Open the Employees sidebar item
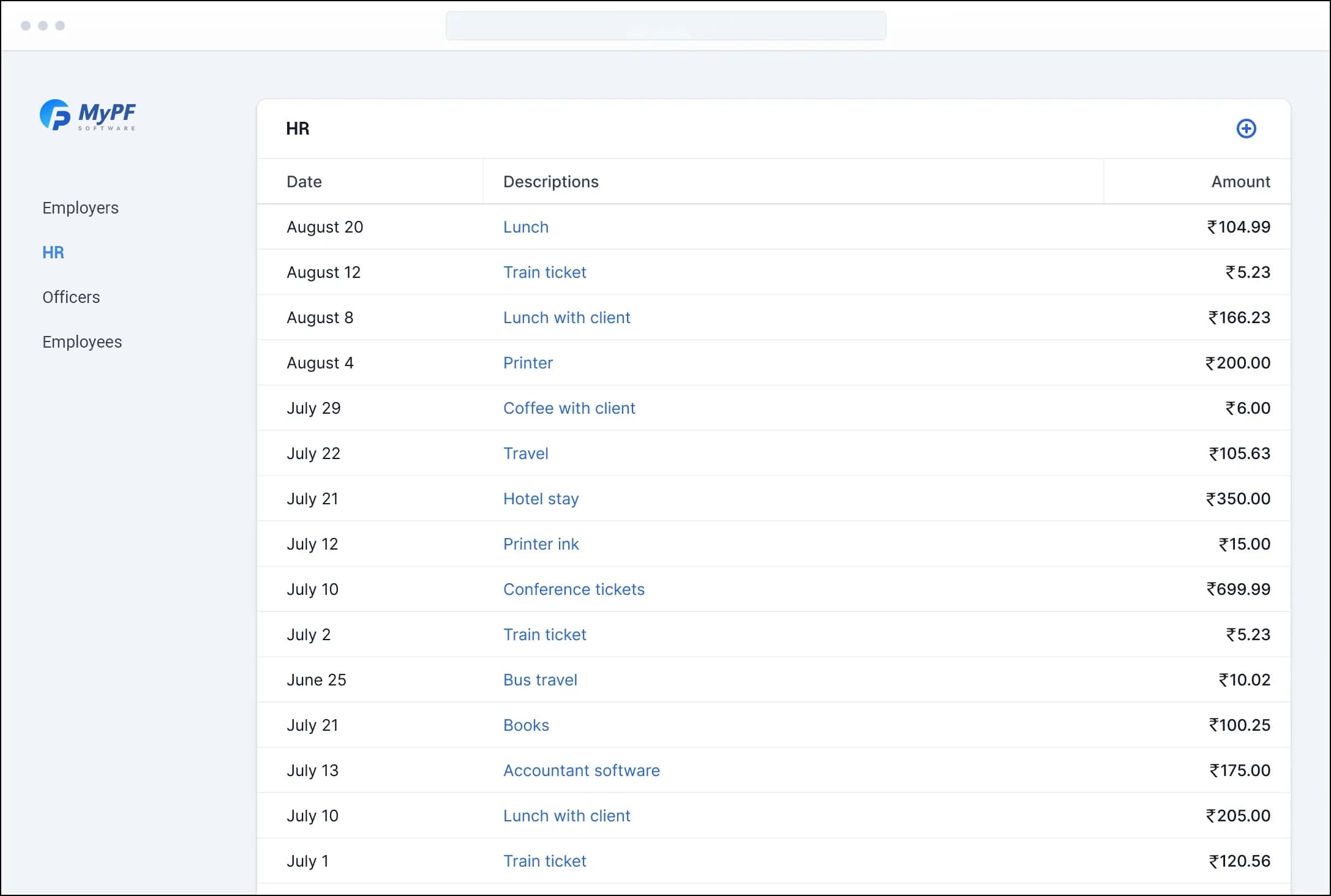1331x896 pixels. point(82,342)
